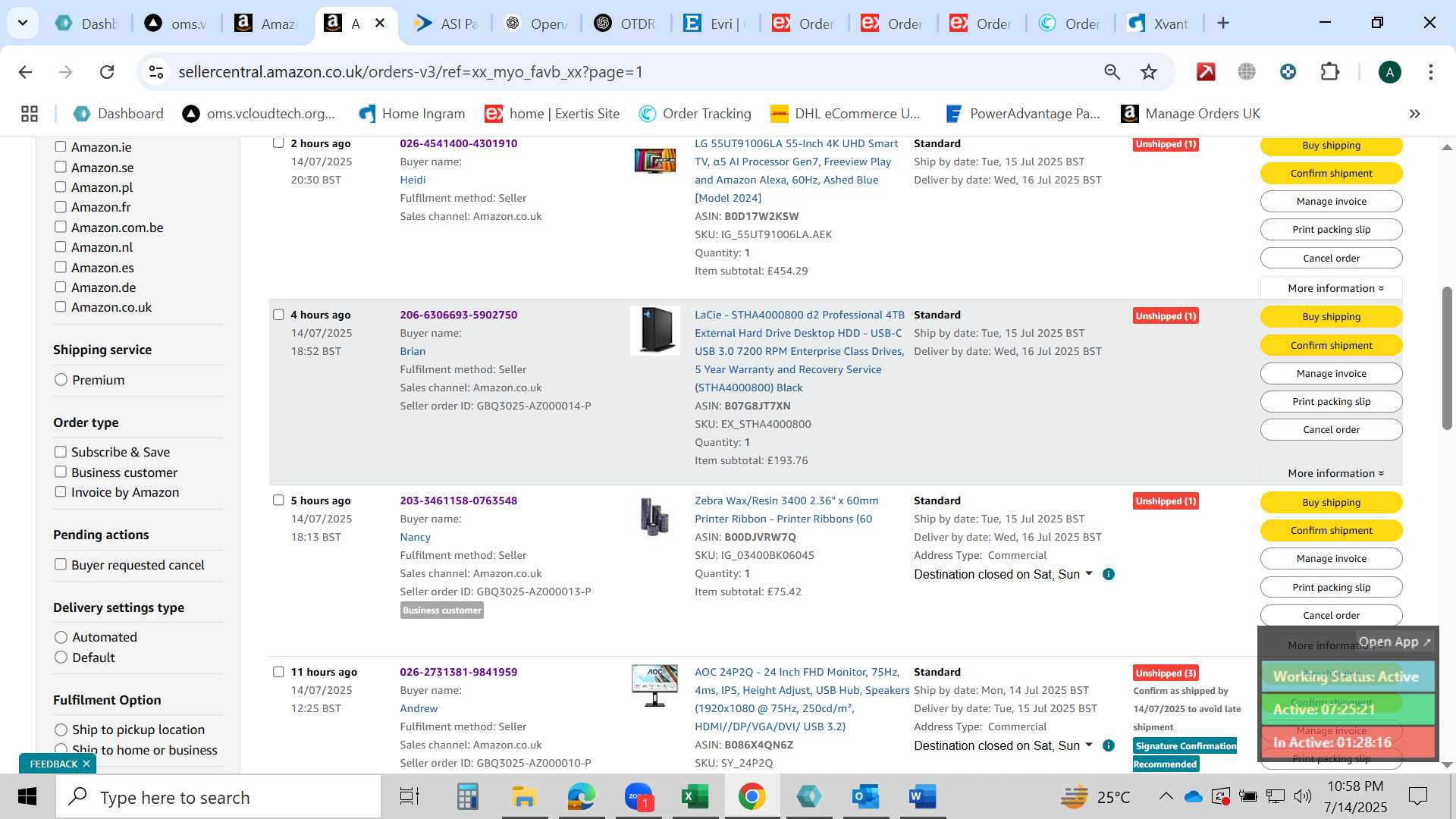The width and height of the screenshot is (1456, 819).
Task: Click info icon beside Andrew's destination closed
Action: coord(1108,745)
